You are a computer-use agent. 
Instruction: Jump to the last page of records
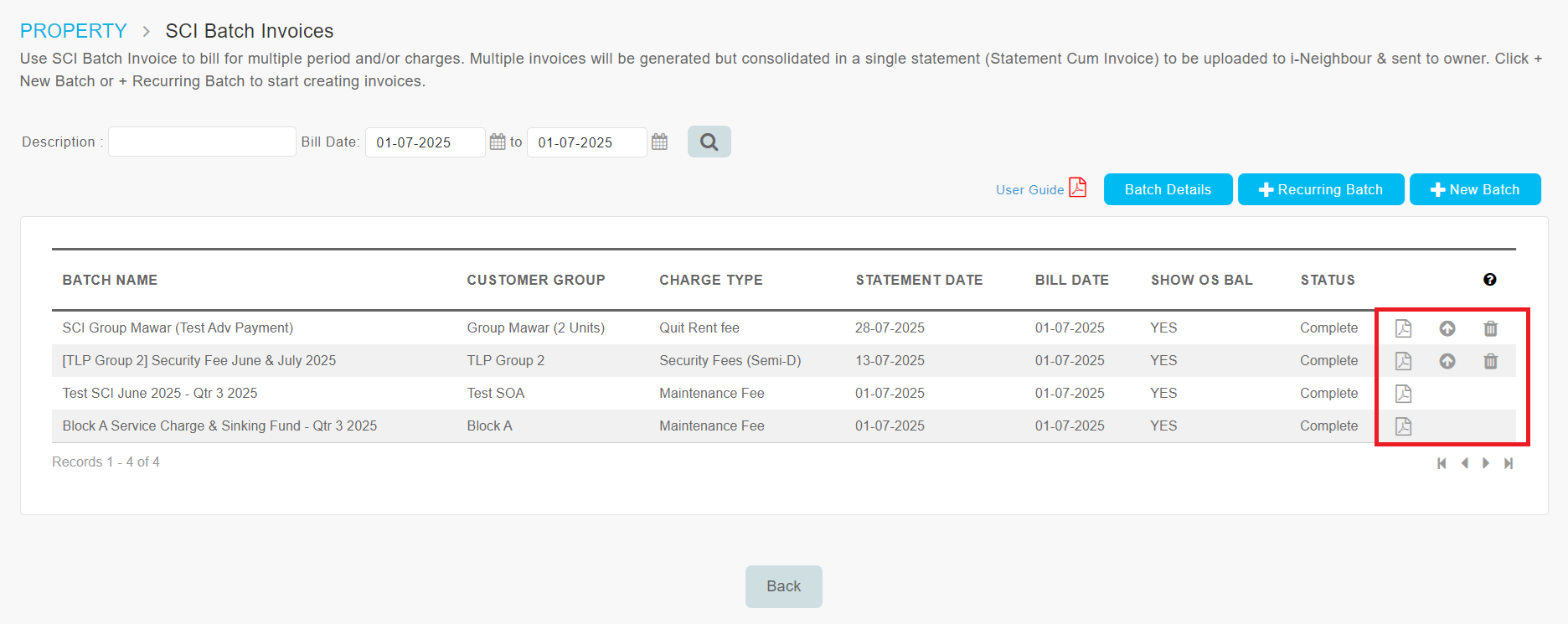pyautogui.click(x=1508, y=463)
